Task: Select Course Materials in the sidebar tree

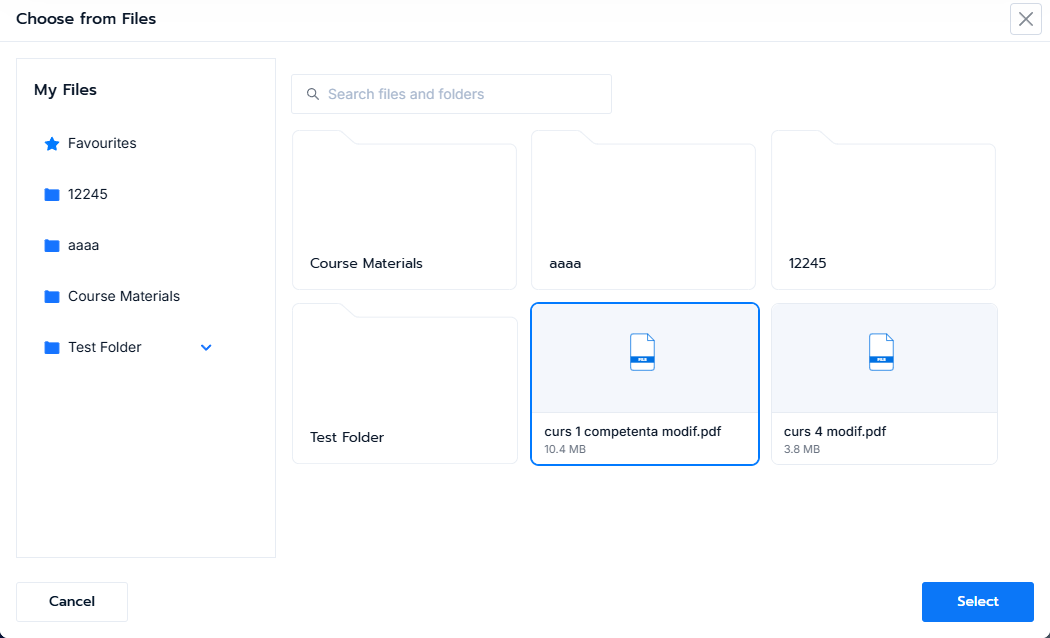Action: point(124,296)
